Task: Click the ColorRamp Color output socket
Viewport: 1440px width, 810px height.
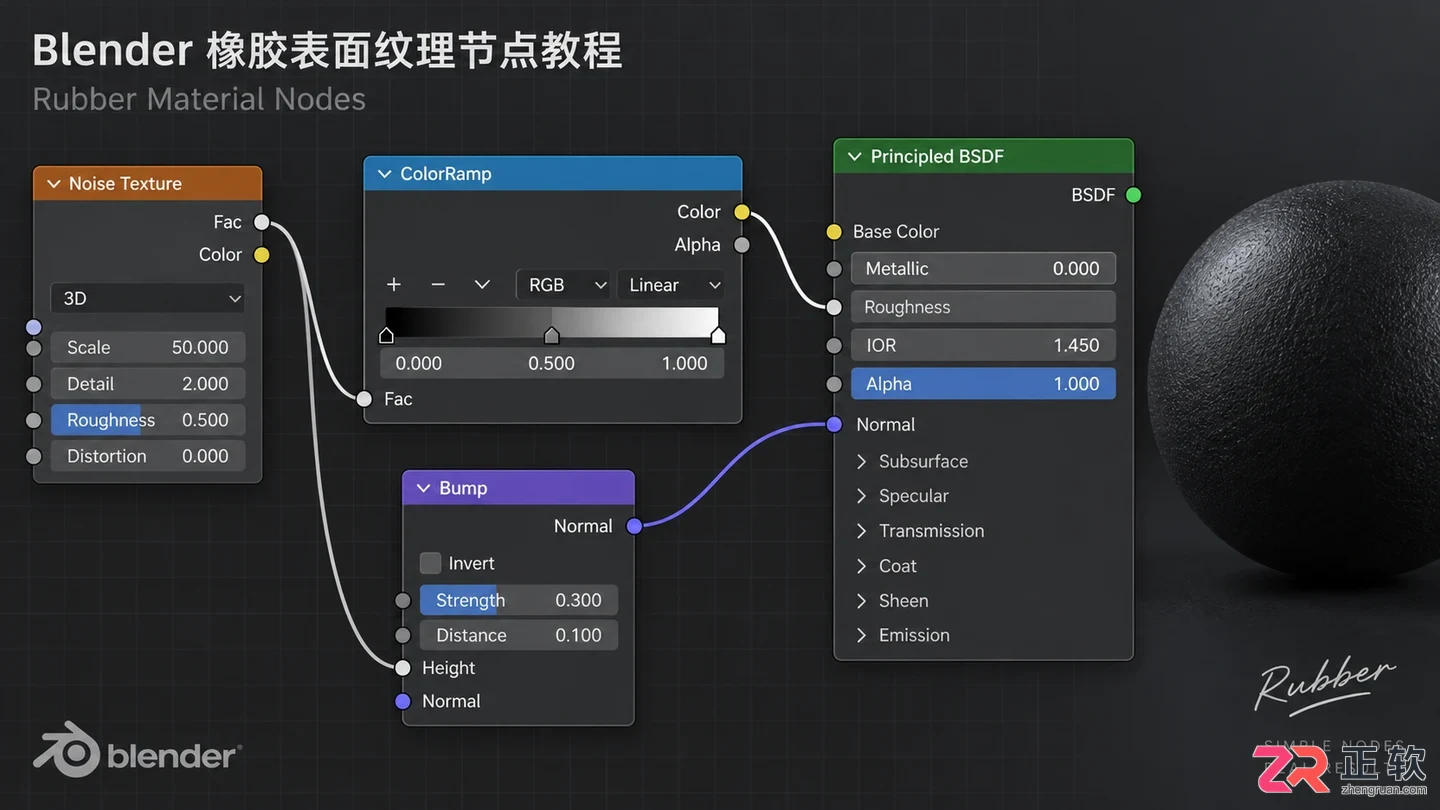Action: (x=742, y=212)
